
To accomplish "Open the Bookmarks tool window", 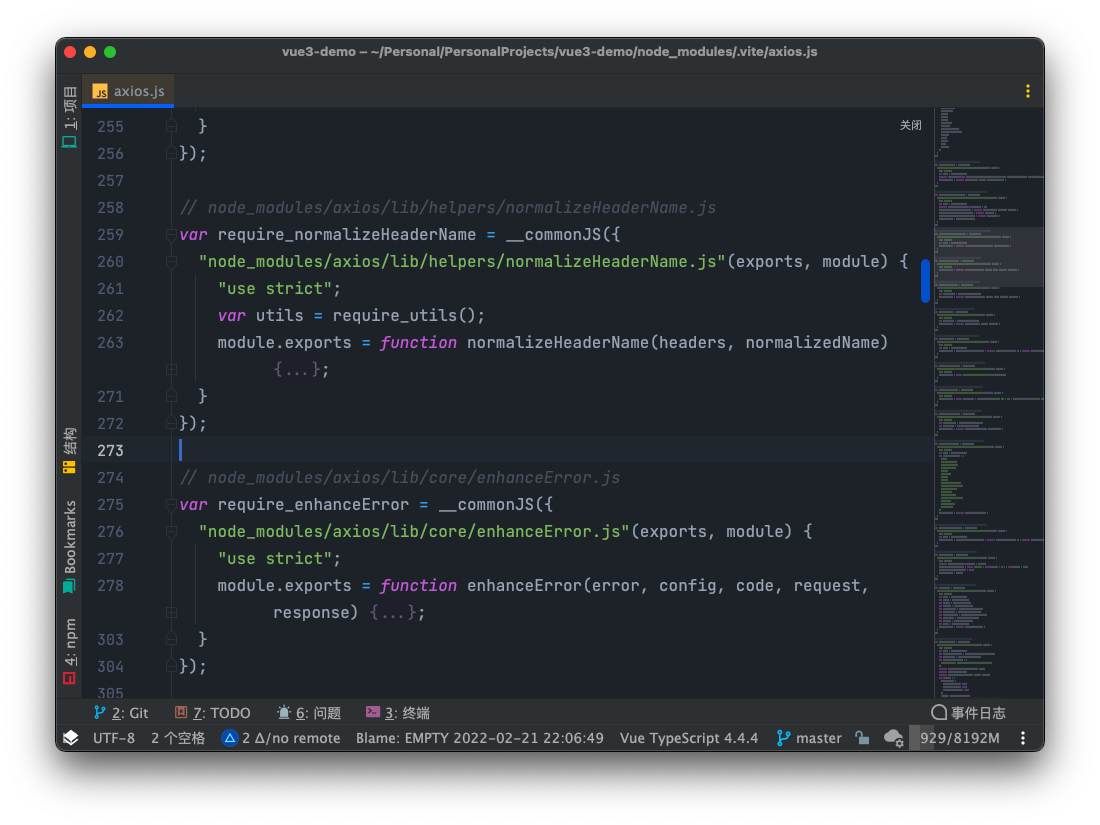I will tap(69, 546).
